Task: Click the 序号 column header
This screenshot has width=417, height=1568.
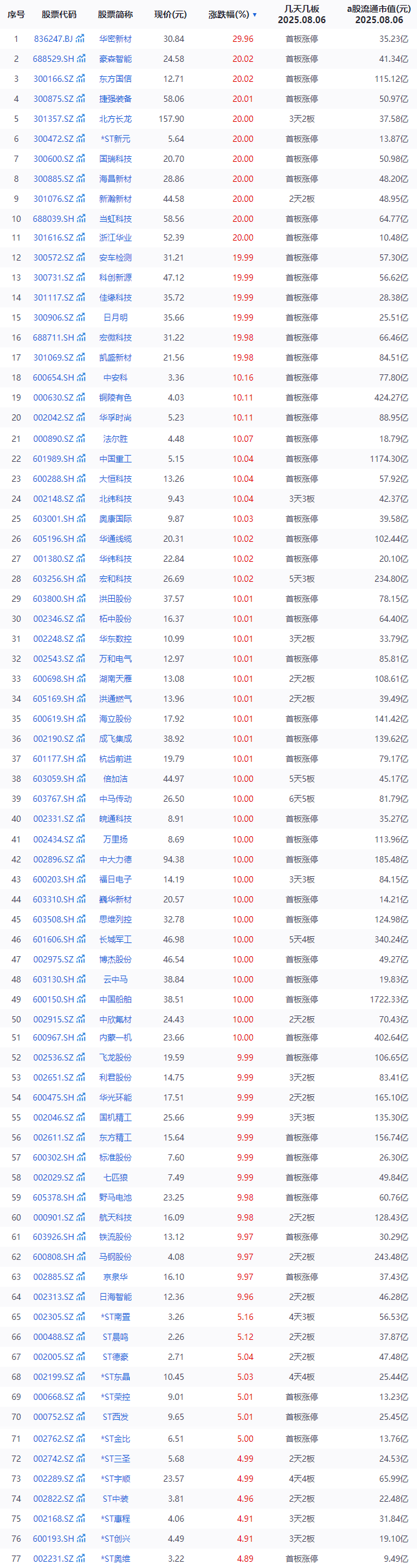Action: click(16, 14)
